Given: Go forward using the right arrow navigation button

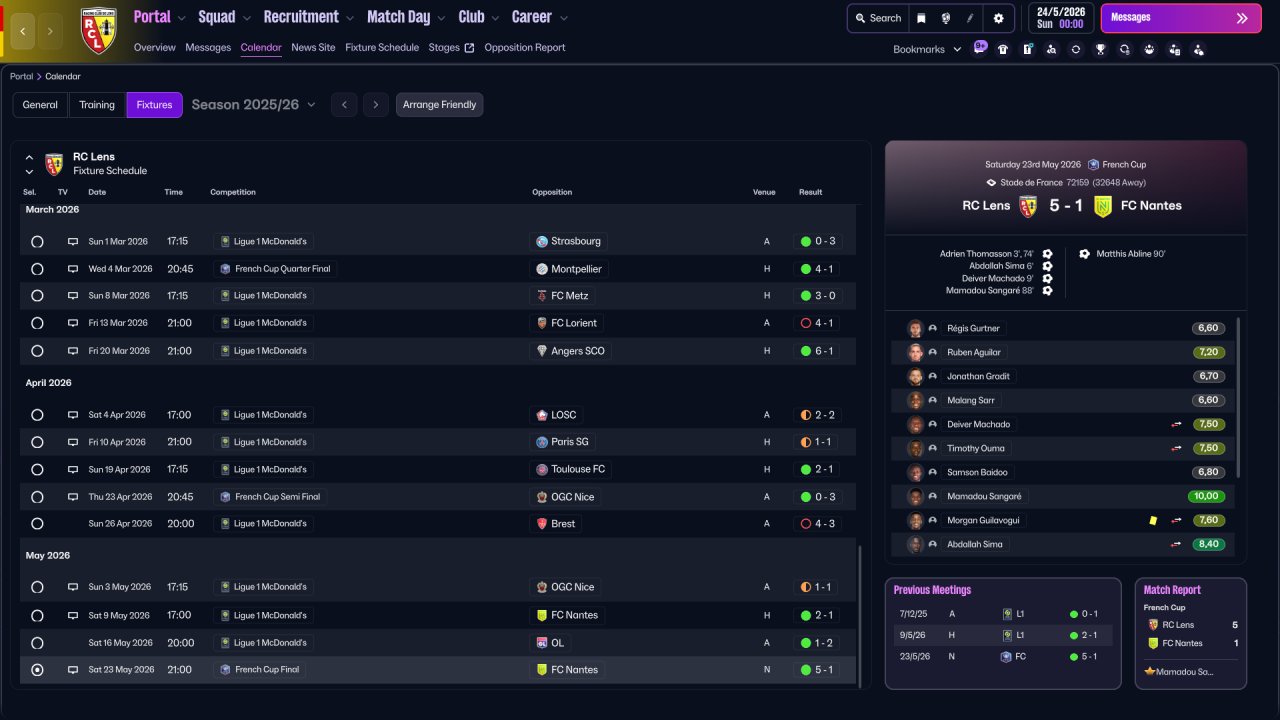Looking at the screenshot, I should point(51,31).
